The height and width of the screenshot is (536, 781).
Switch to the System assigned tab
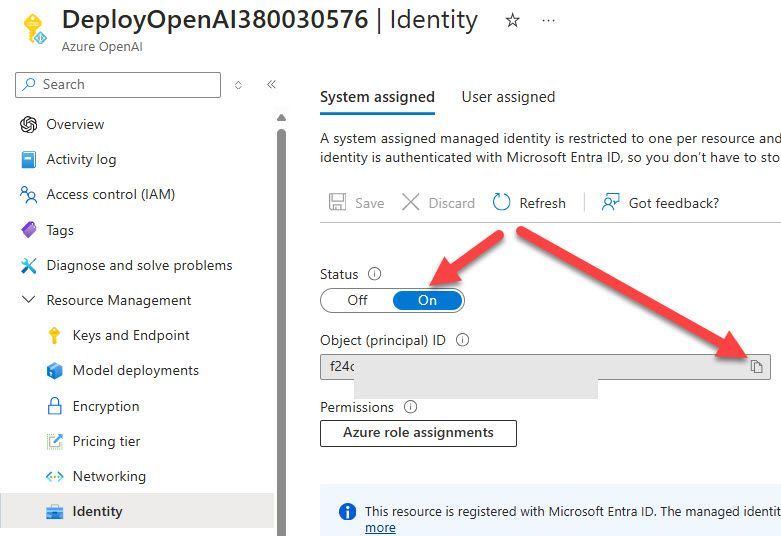377,97
